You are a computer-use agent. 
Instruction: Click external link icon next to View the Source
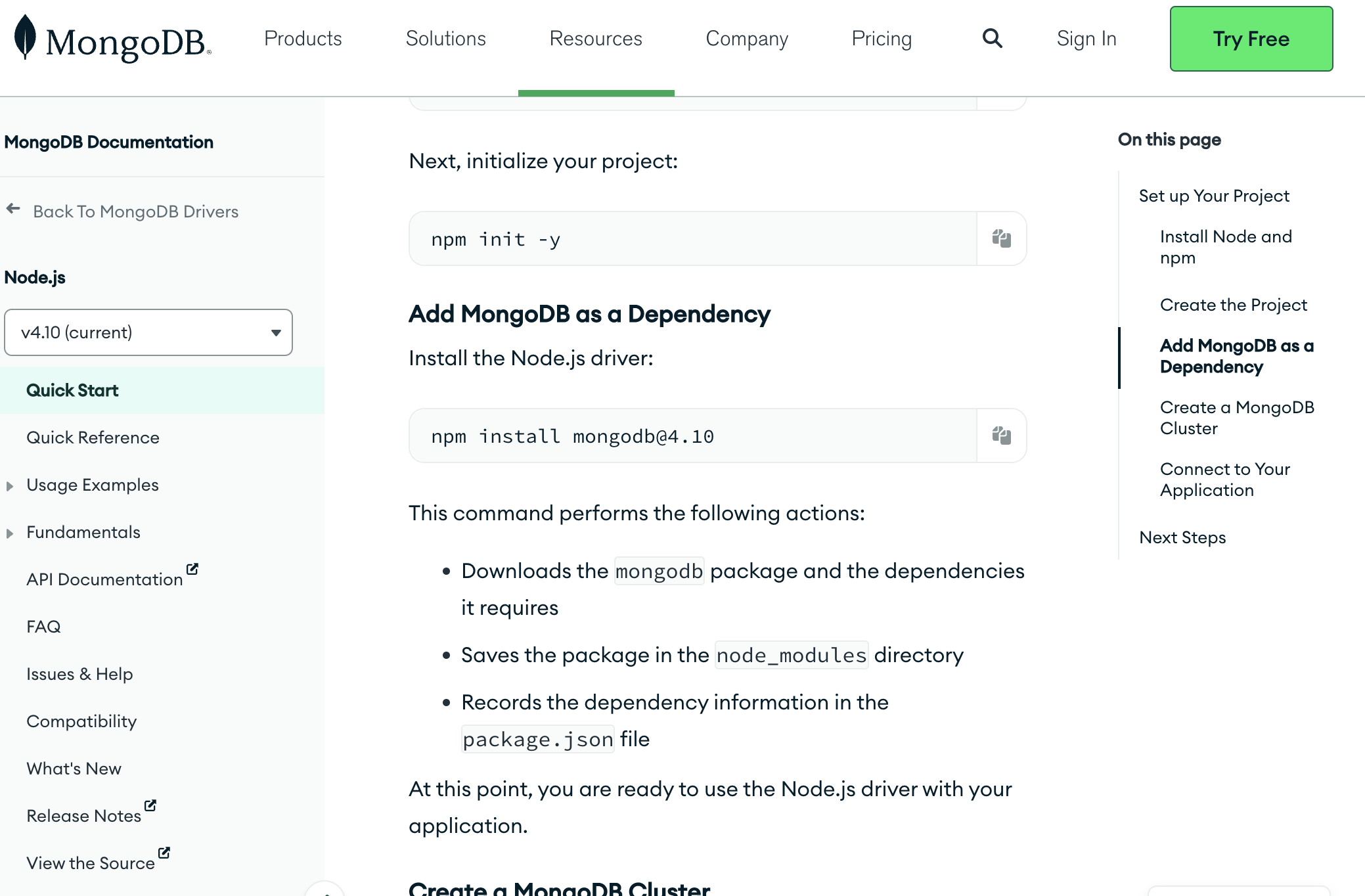tap(164, 853)
